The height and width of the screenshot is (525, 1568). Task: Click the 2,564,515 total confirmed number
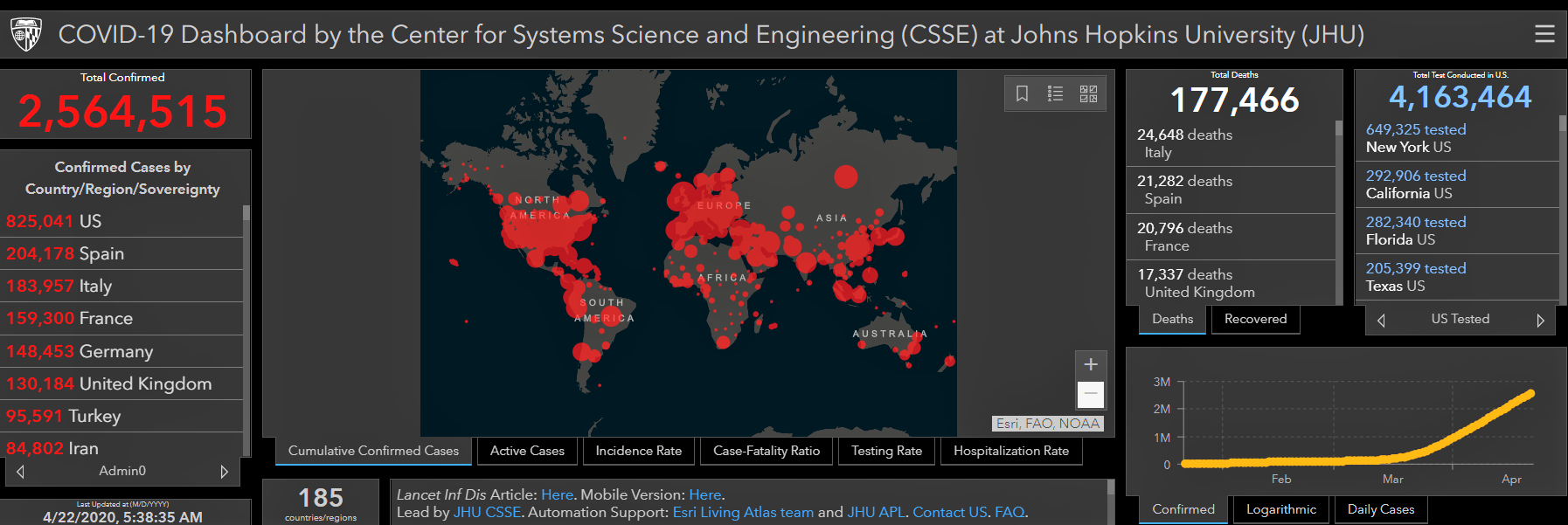click(x=122, y=112)
